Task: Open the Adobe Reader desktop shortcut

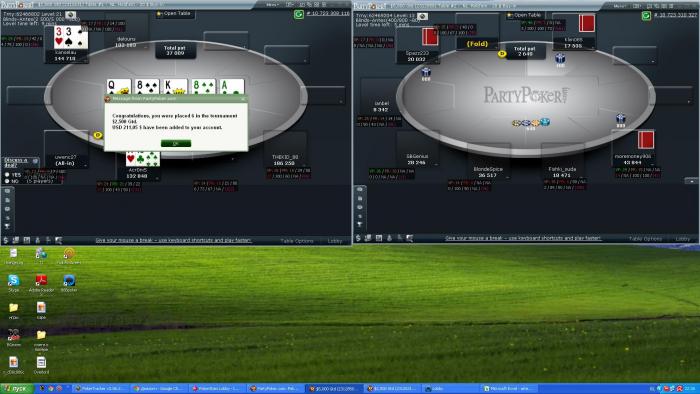Action: click(x=41, y=283)
